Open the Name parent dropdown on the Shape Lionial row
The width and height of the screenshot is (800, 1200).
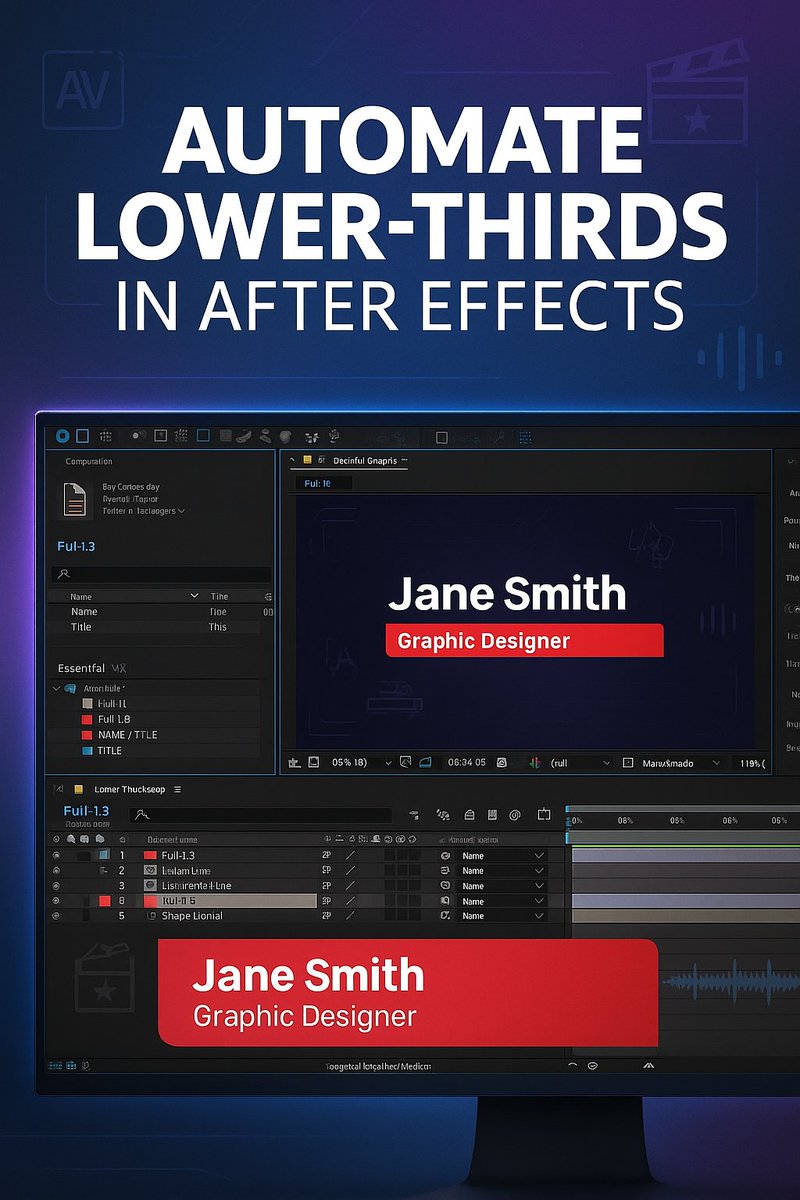tap(503, 916)
